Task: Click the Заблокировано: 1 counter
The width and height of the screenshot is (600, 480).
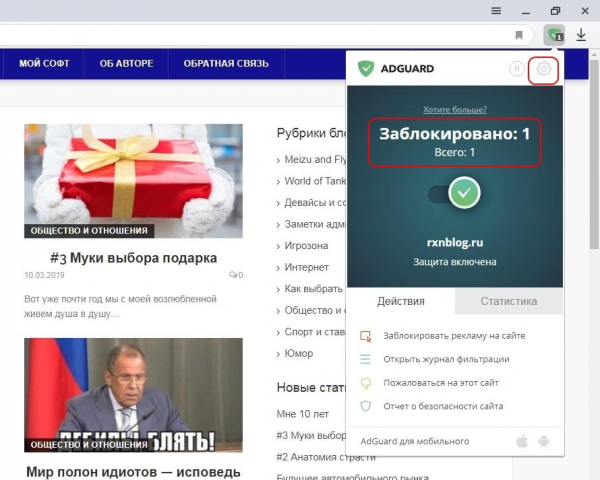Action: pyautogui.click(x=455, y=134)
